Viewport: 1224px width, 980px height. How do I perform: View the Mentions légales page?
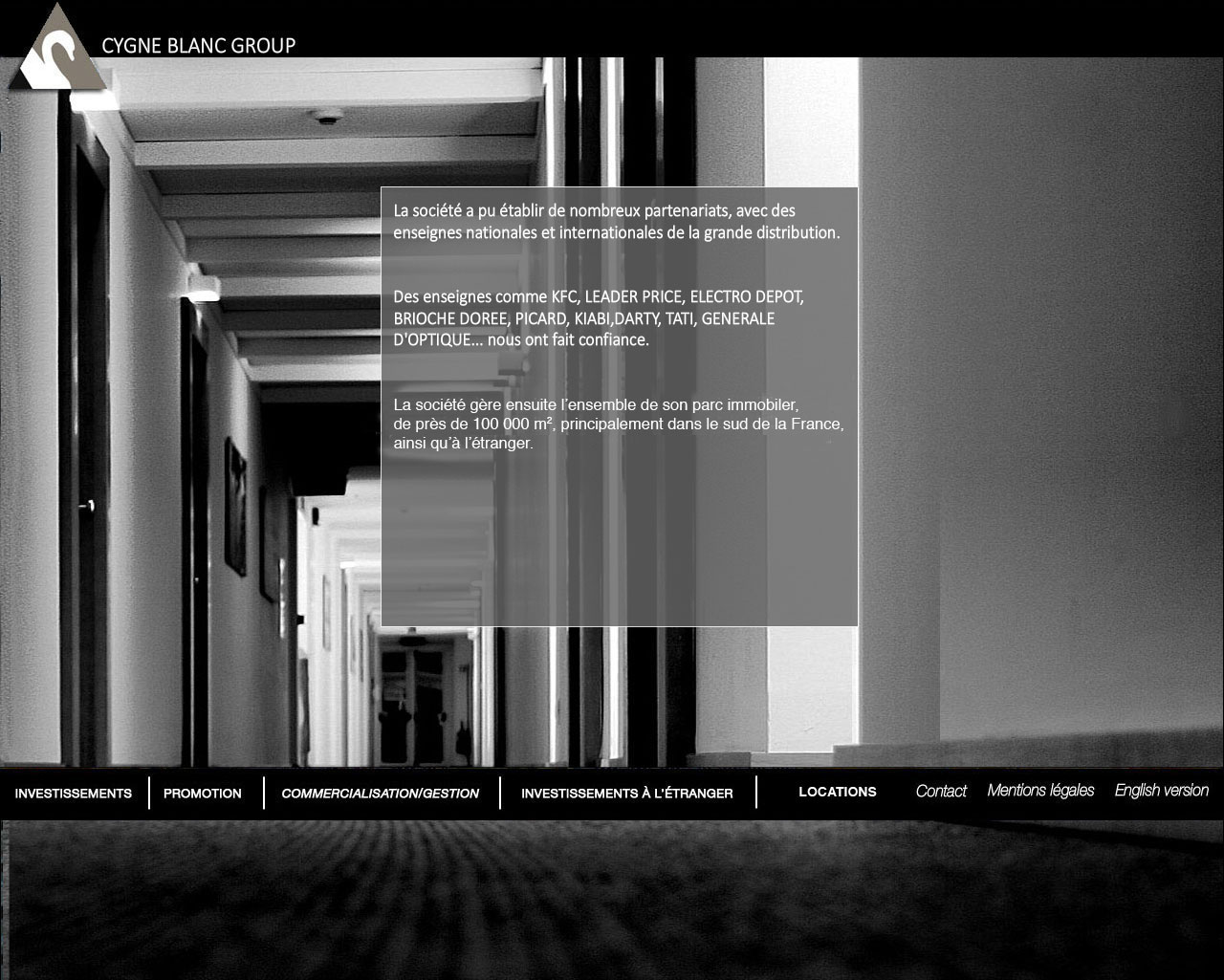click(x=1040, y=791)
